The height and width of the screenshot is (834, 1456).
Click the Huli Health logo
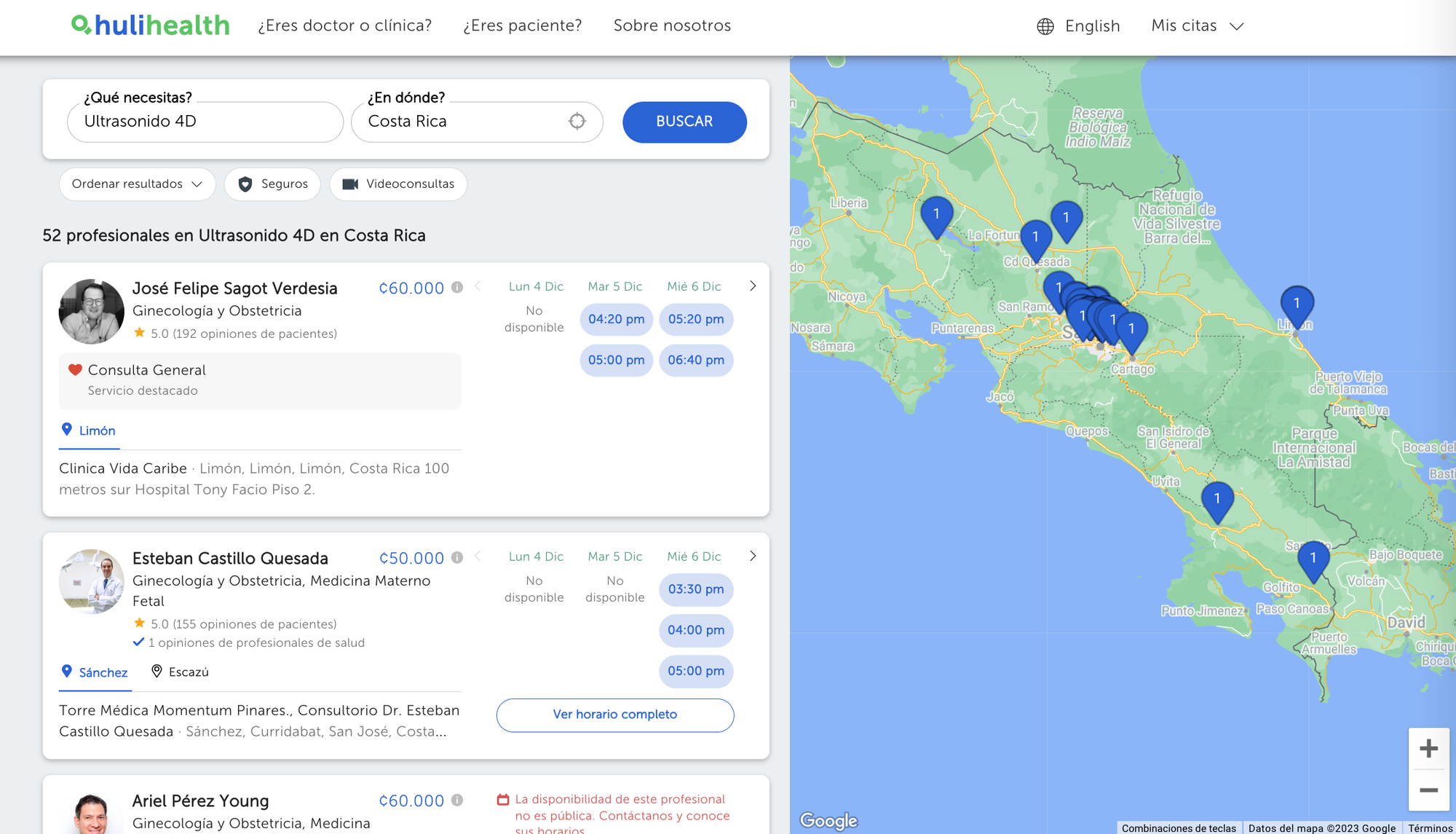pyautogui.click(x=151, y=25)
